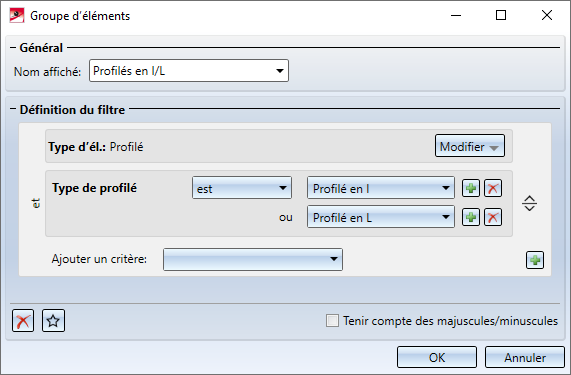Cancel with the Annuler button
Screen dimensions: 571x375
(525, 357)
